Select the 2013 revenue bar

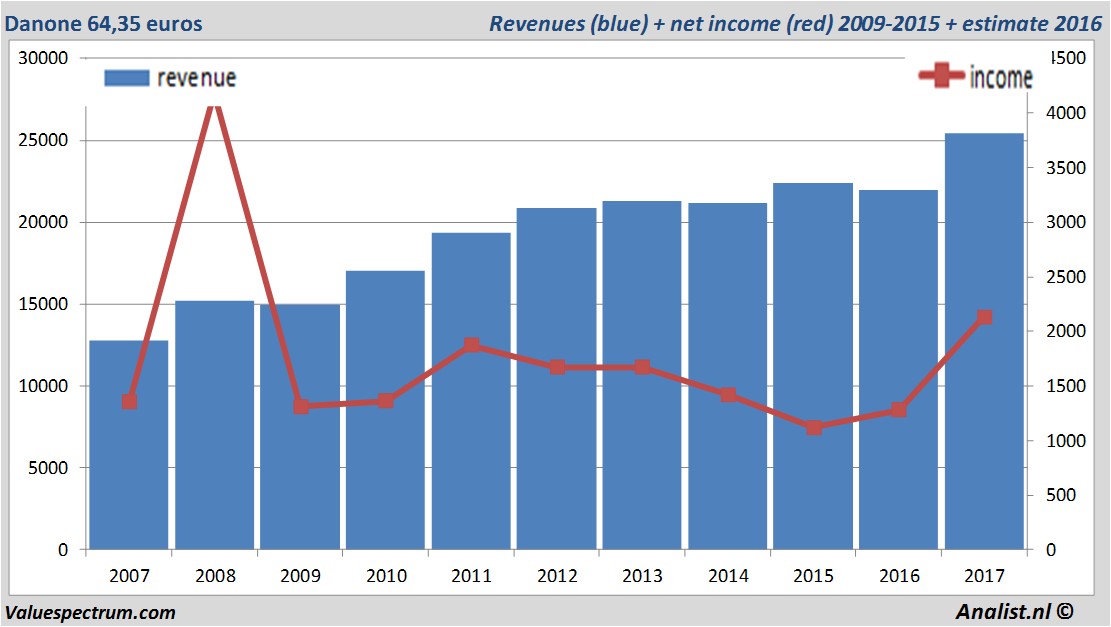(642, 375)
